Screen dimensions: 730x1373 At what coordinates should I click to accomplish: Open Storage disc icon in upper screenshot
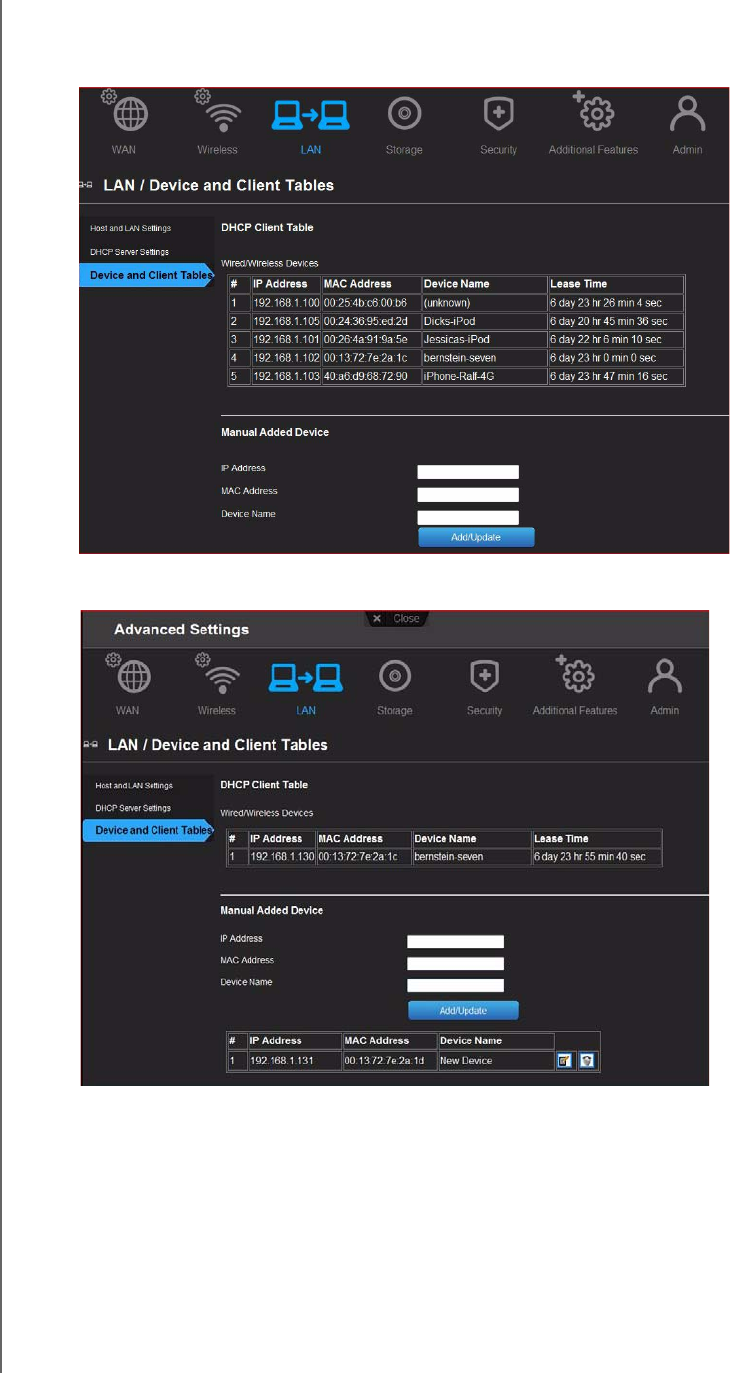pyautogui.click(x=404, y=113)
